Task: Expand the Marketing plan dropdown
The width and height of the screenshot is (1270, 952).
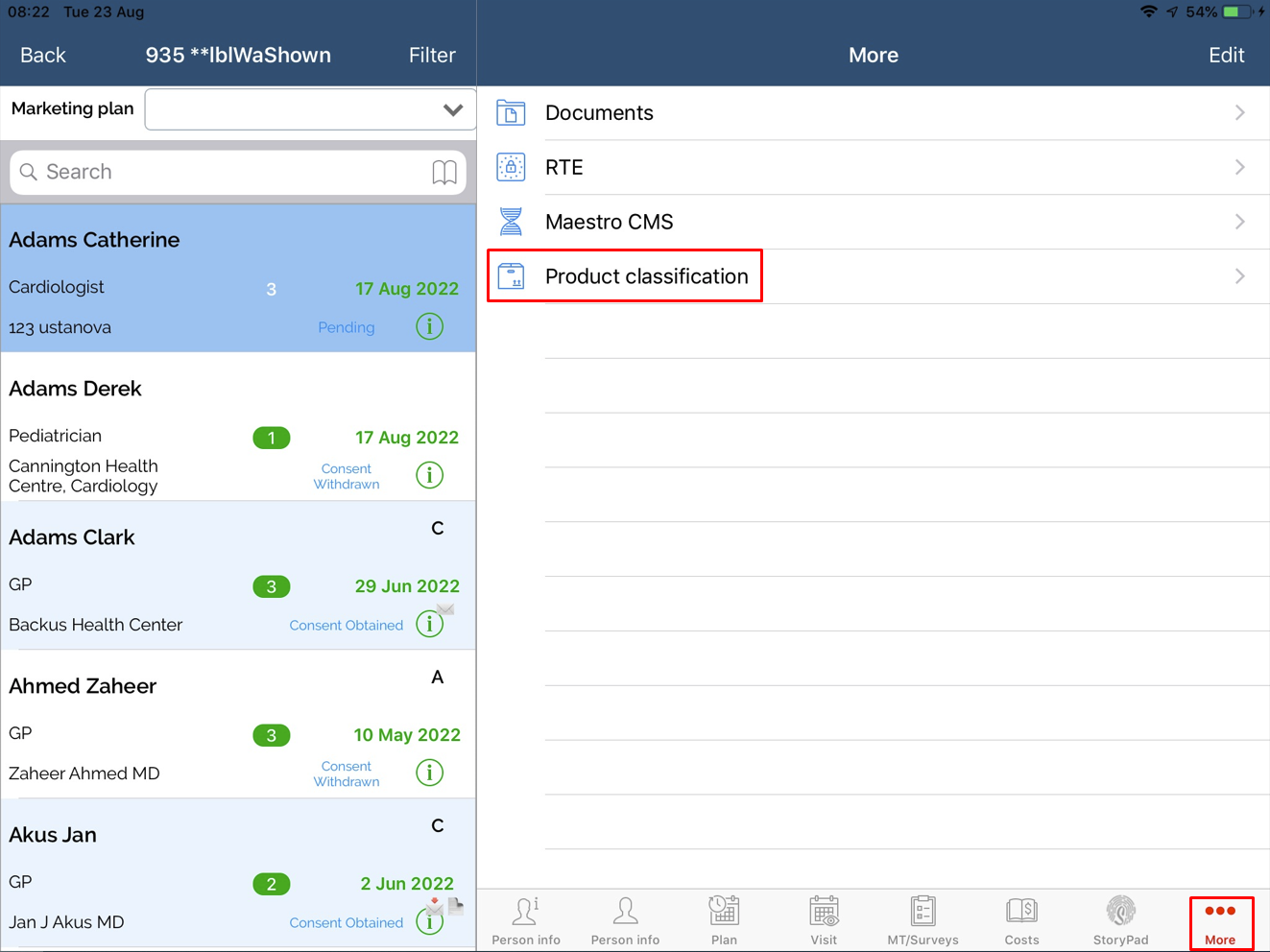Action: point(452,109)
